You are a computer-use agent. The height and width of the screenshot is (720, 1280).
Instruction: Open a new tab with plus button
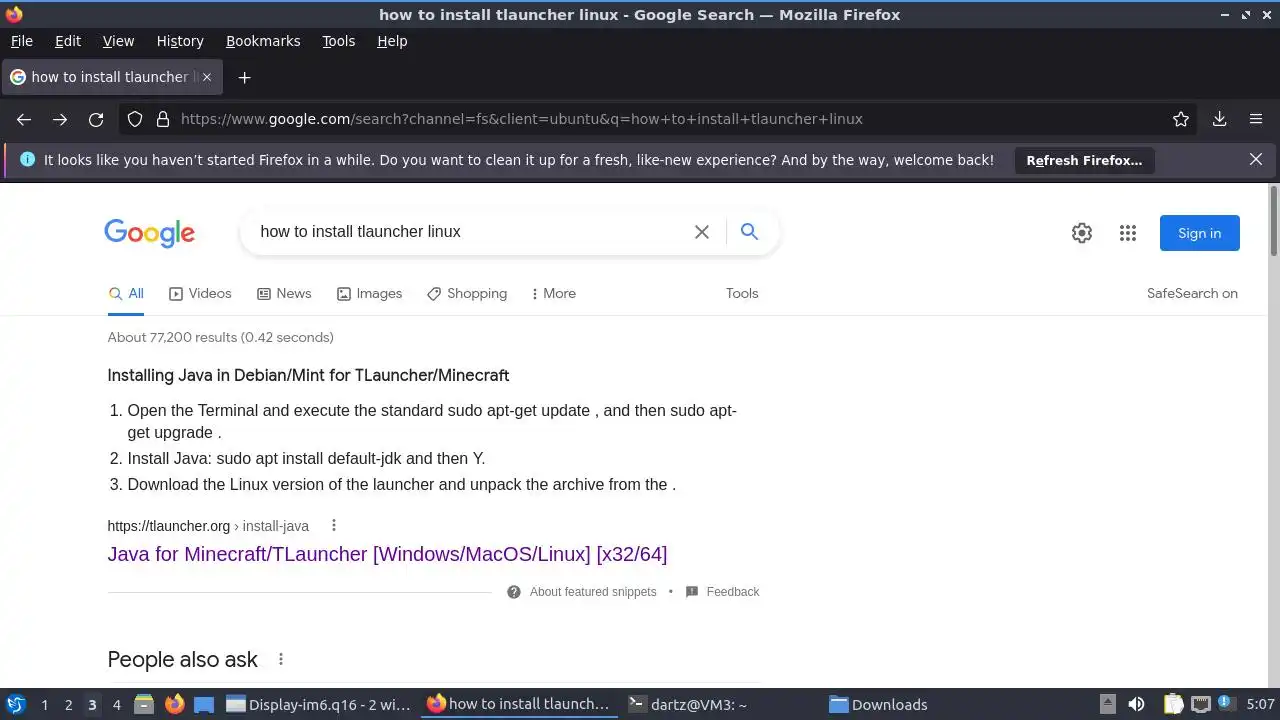click(244, 77)
